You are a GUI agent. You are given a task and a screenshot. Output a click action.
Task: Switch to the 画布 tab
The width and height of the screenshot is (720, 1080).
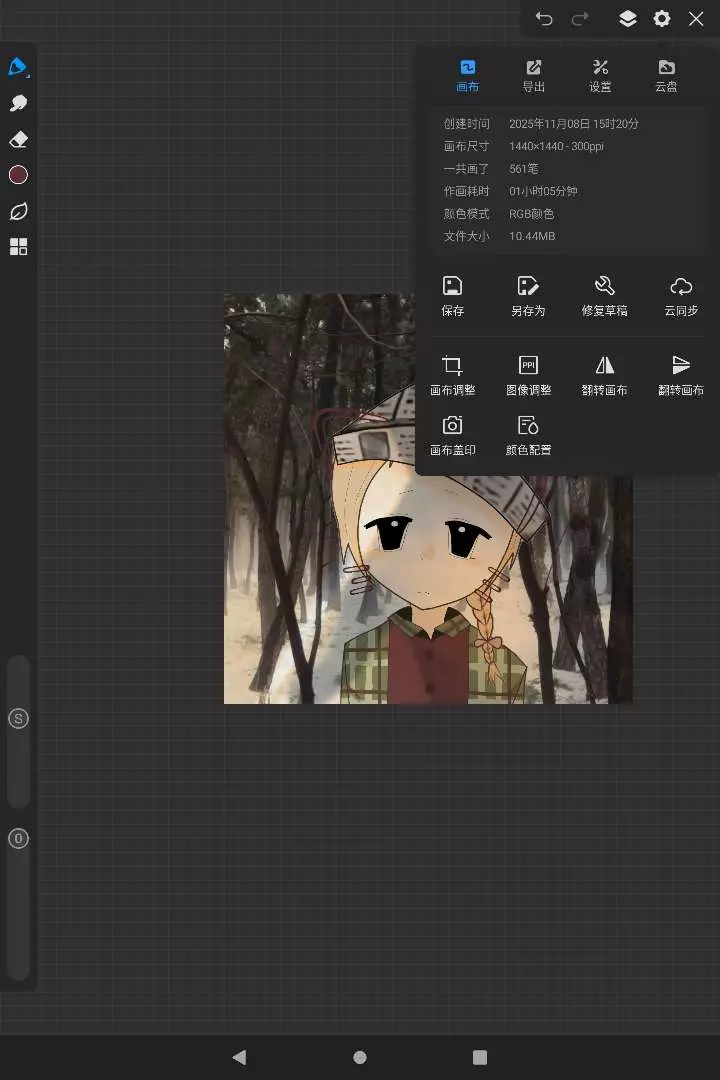click(467, 76)
